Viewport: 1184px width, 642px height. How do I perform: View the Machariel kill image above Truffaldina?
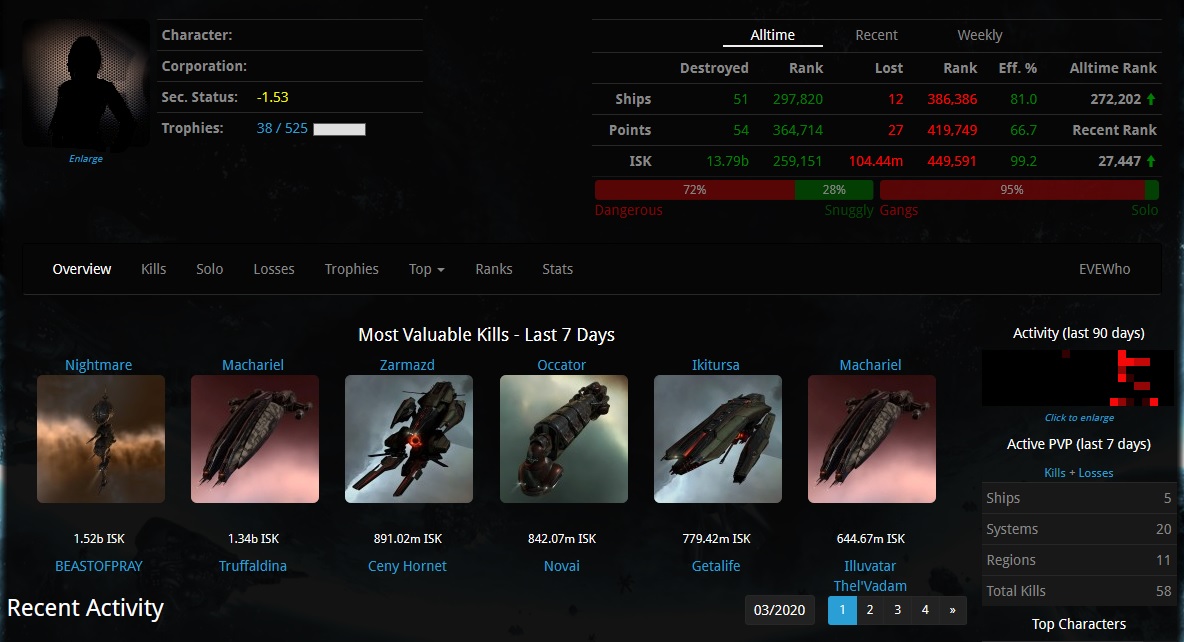[255, 439]
